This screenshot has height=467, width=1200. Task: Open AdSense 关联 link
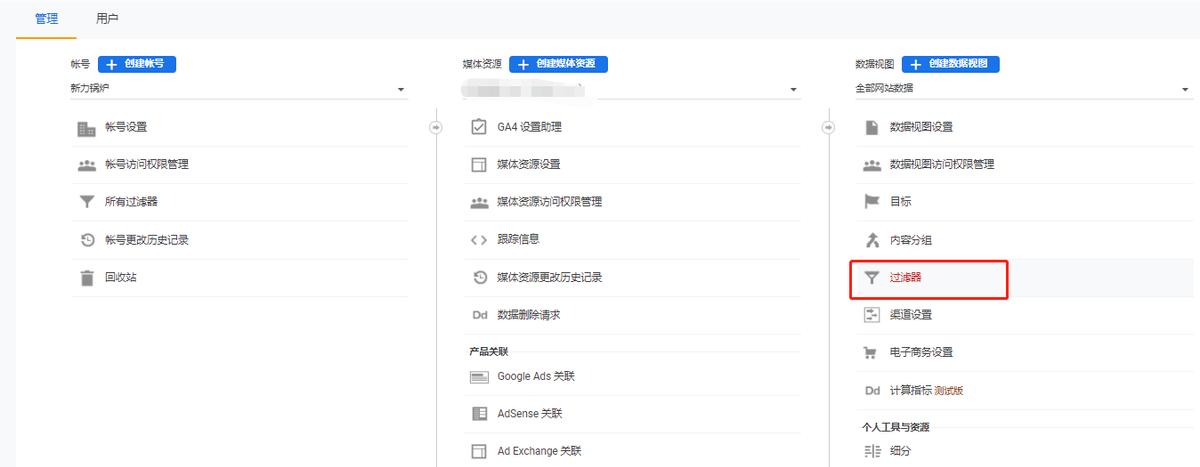[x=530, y=414]
